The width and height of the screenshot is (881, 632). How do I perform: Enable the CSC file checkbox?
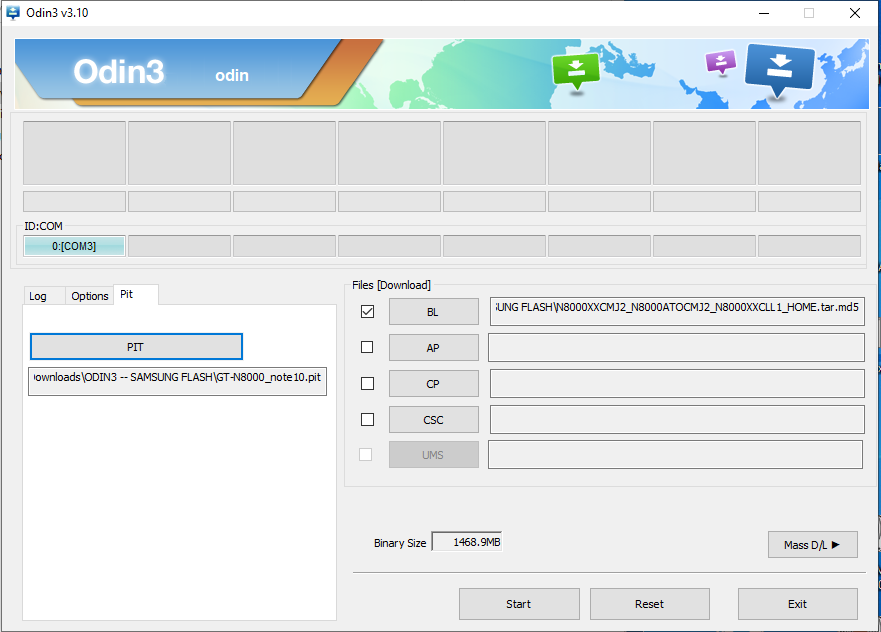(x=367, y=419)
